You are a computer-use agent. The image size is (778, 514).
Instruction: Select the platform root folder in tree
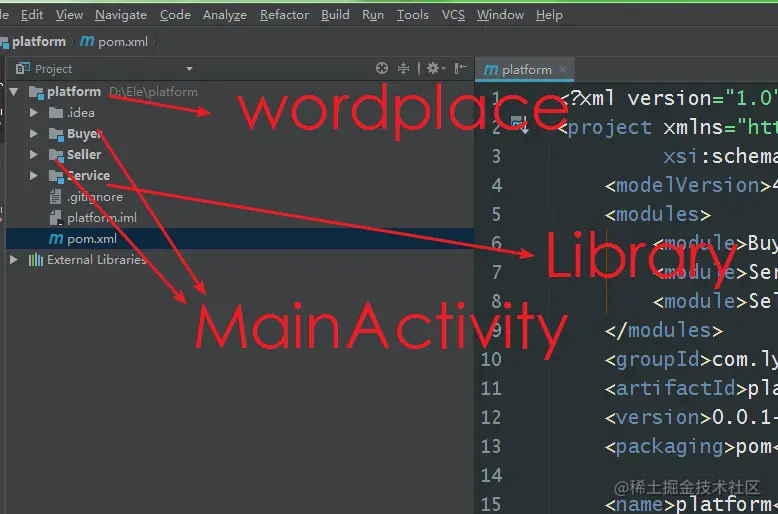(x=74, y=92)
